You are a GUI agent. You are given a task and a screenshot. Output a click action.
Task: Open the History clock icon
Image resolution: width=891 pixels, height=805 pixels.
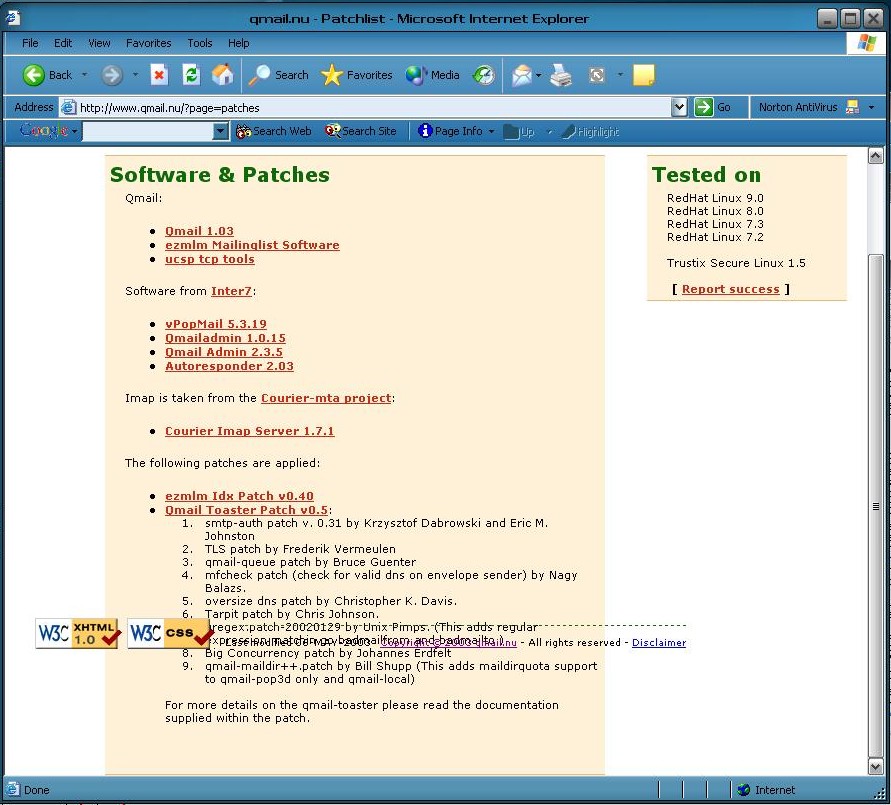[484, 75]
